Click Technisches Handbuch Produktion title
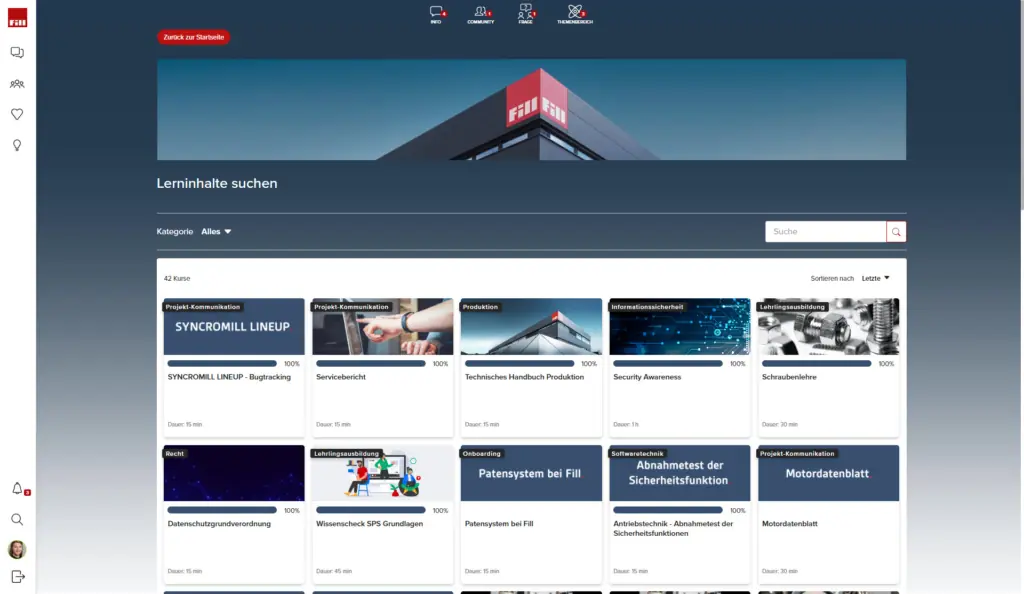1024x594 pixels. point(524,377)
